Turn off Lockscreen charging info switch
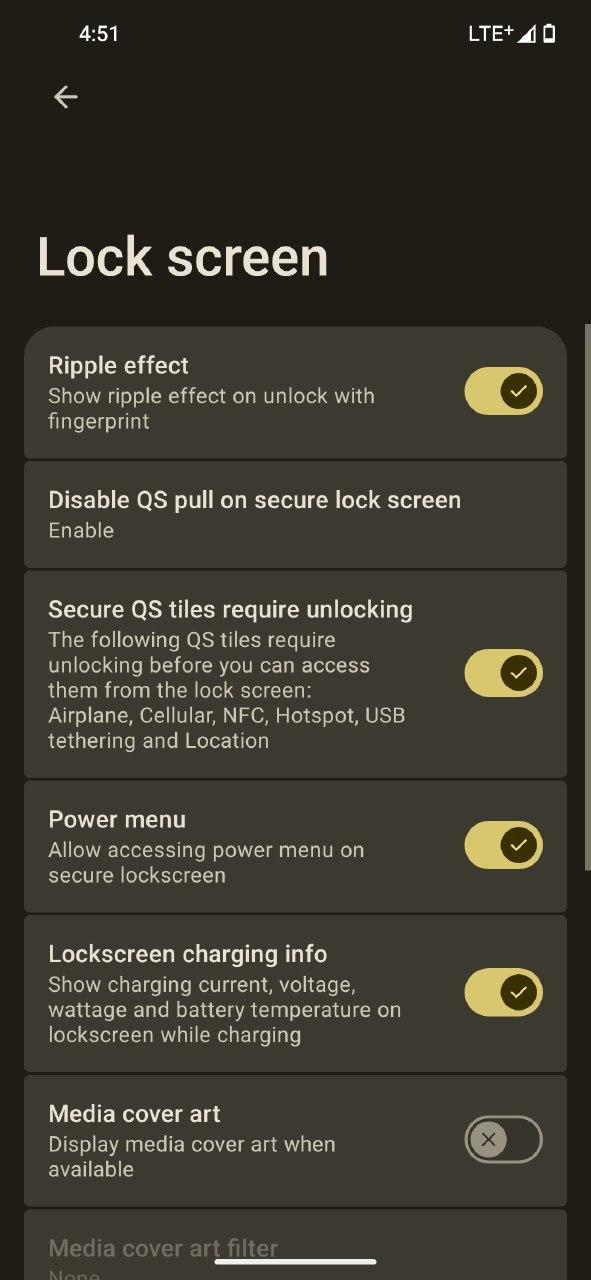The height and width of the screenshot is (1280, 591). [x=503, y=992]
